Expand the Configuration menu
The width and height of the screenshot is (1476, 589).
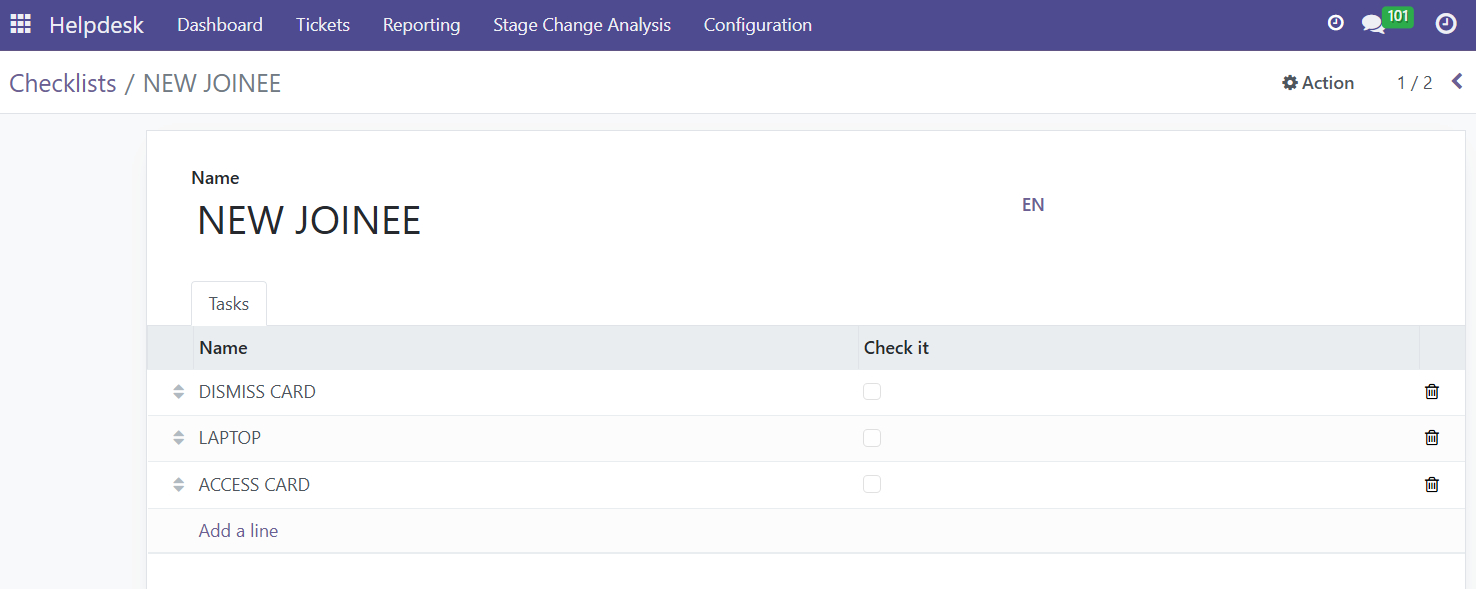coord(757,25)
